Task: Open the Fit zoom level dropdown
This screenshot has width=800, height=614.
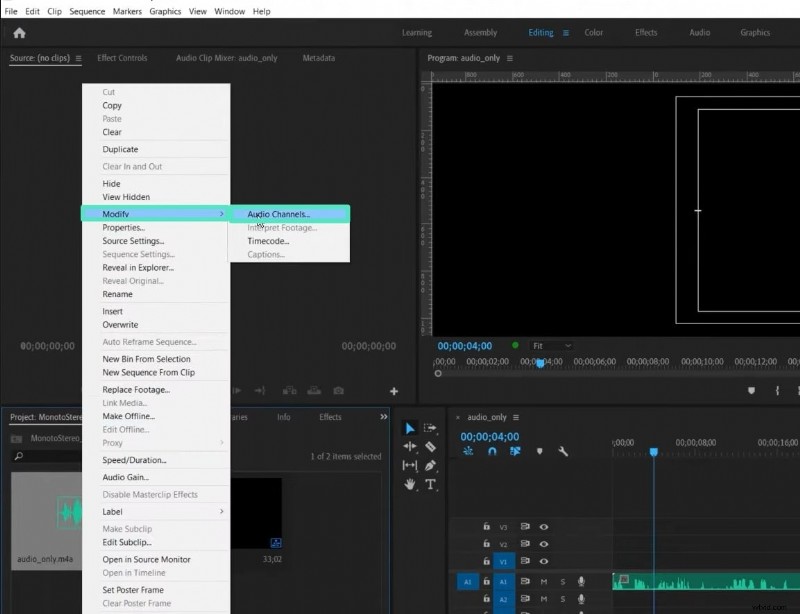Action: [x=556, y=345]
